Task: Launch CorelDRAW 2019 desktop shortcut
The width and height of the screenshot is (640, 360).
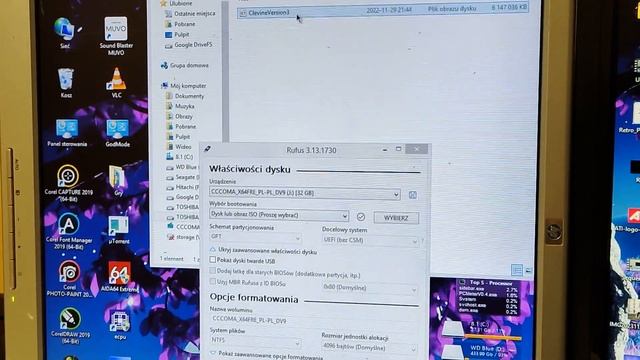Action: (70, 326)
